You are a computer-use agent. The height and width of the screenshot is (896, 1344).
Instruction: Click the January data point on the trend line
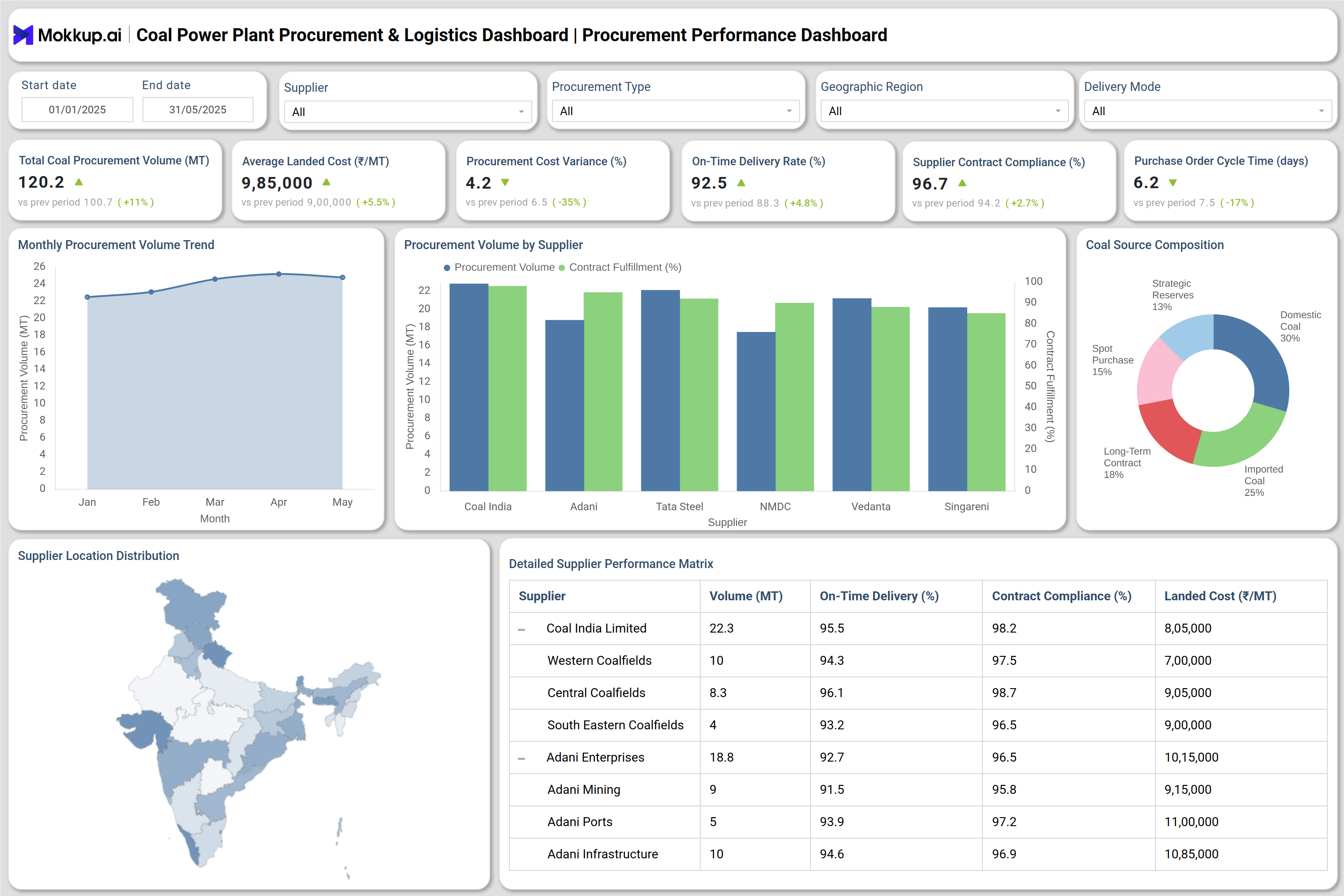87,297
